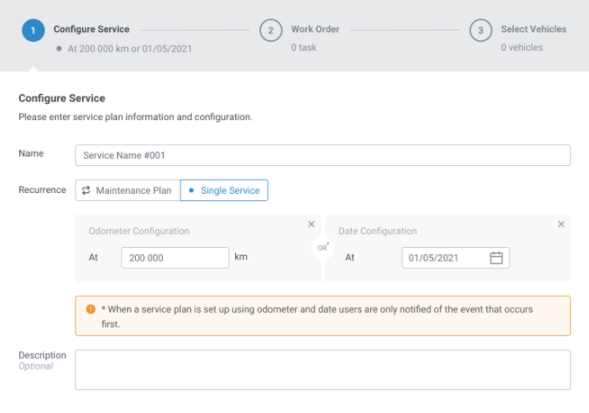
Task: Click the odometer value field 200 000
Action: tap(175, 258)
